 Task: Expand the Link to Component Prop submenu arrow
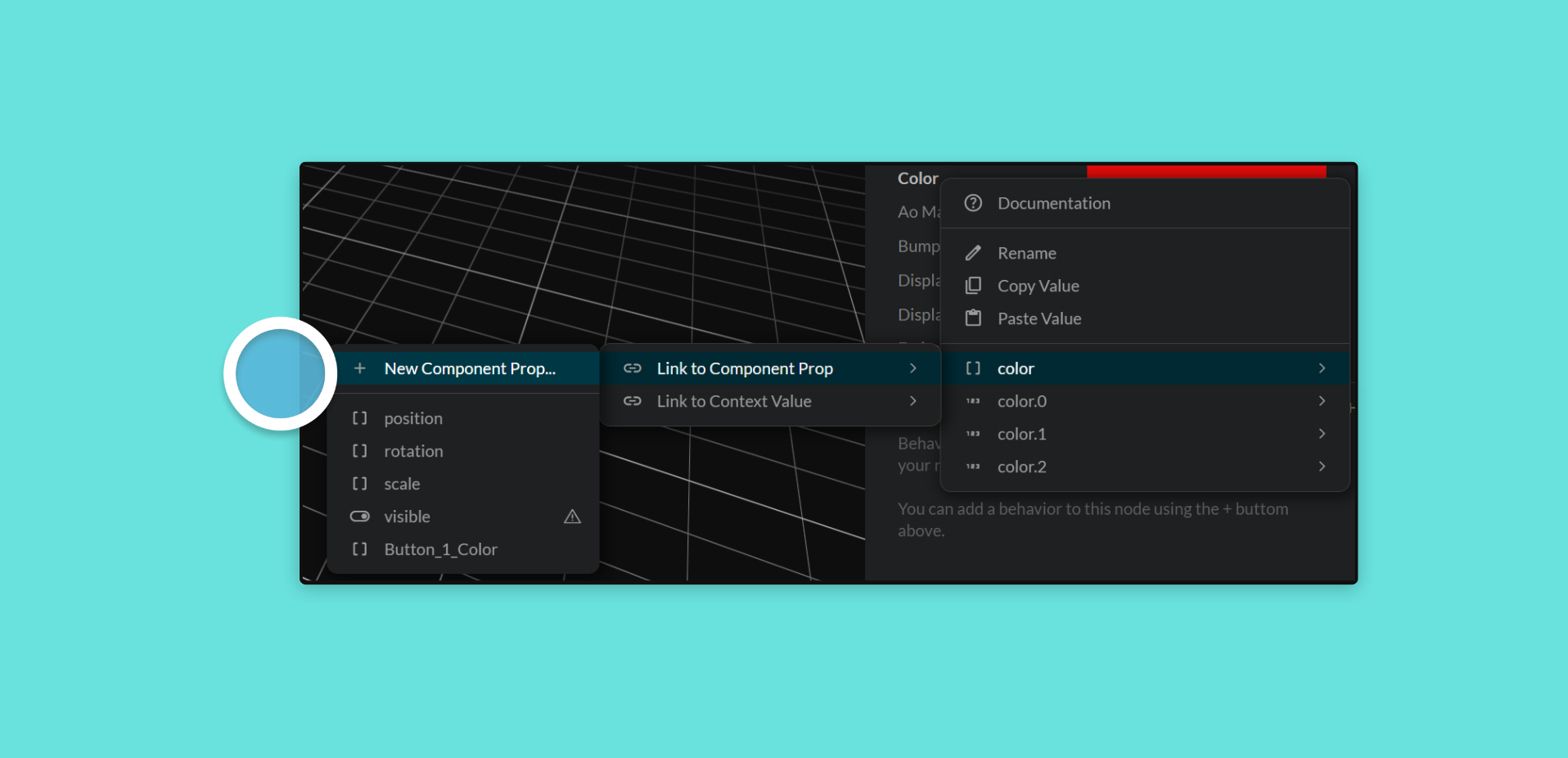coord(913,368)
